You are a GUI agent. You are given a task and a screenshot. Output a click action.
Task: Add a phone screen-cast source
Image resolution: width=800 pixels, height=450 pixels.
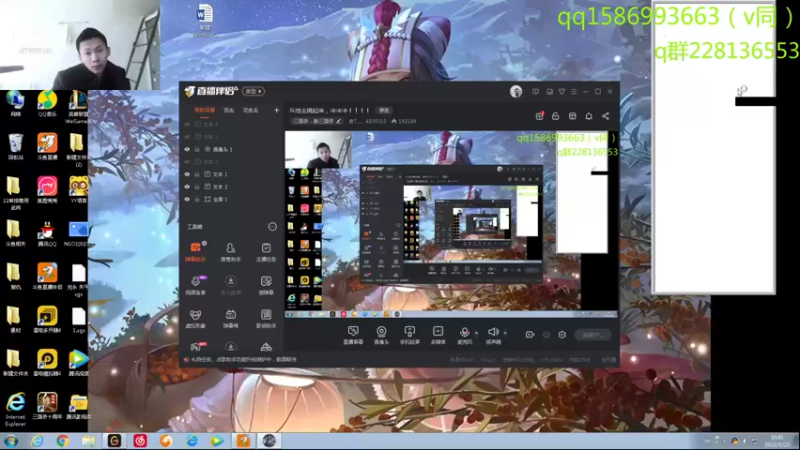point(410,335)
